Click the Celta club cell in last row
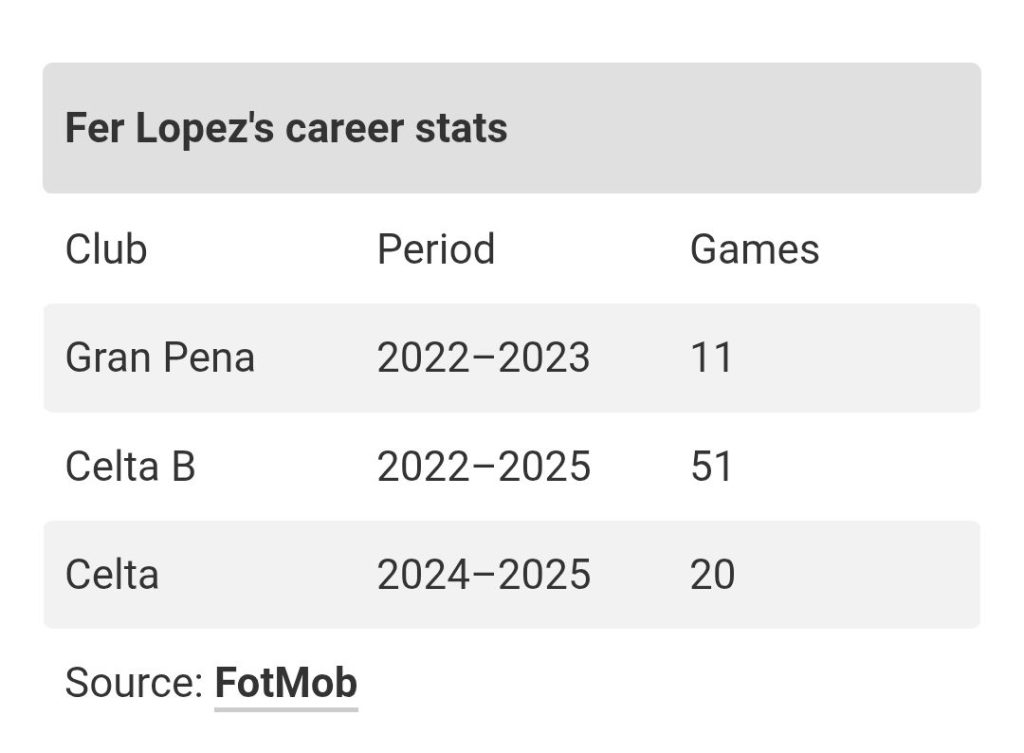The width and height of the screenshot is (1024, 753). click(112, 575)
